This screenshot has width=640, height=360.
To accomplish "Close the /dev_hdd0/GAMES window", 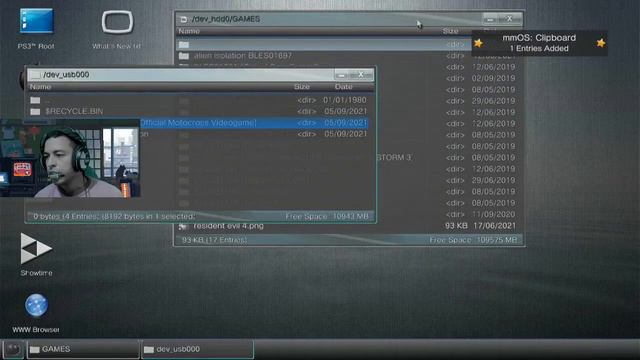I will click(x=509, y=19).
